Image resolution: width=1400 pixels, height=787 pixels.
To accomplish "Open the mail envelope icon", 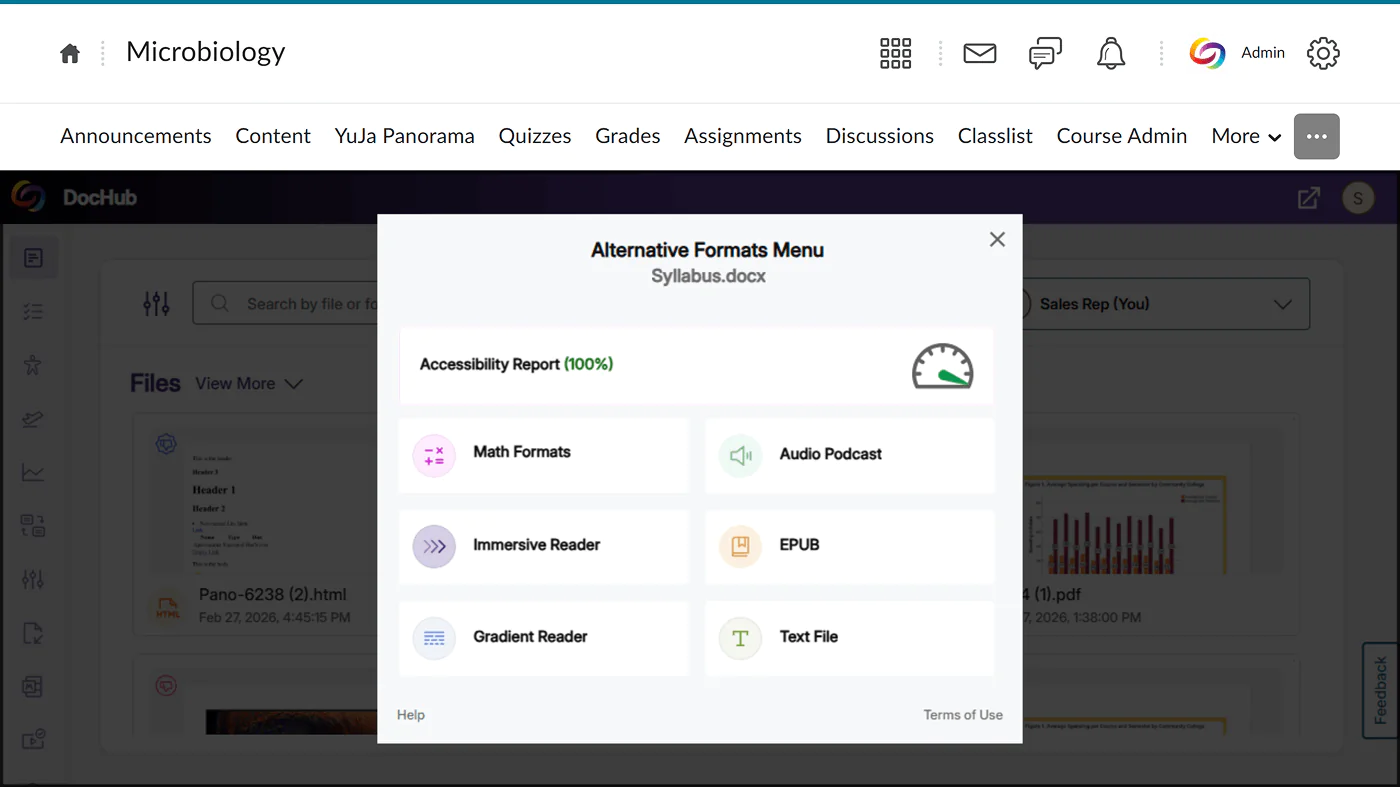I will [x=979, y=53].
